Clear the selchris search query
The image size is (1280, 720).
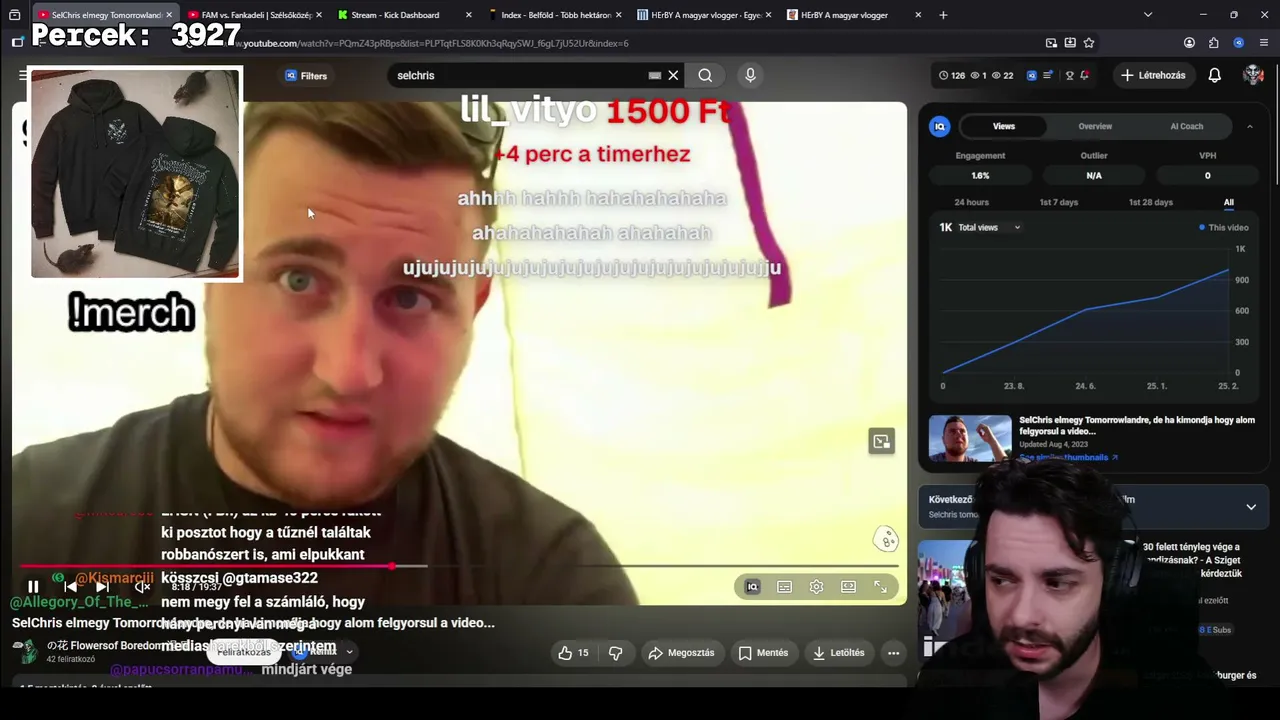point(673,75)
